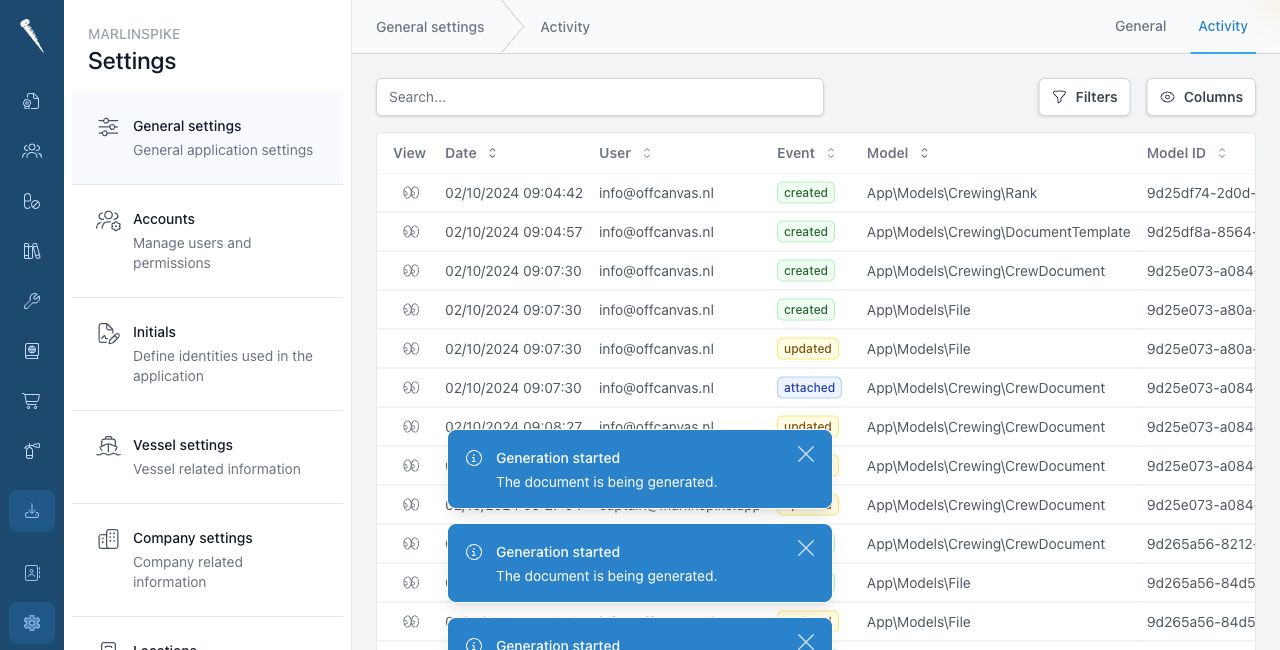Open the Filters button

point(1084,97)
